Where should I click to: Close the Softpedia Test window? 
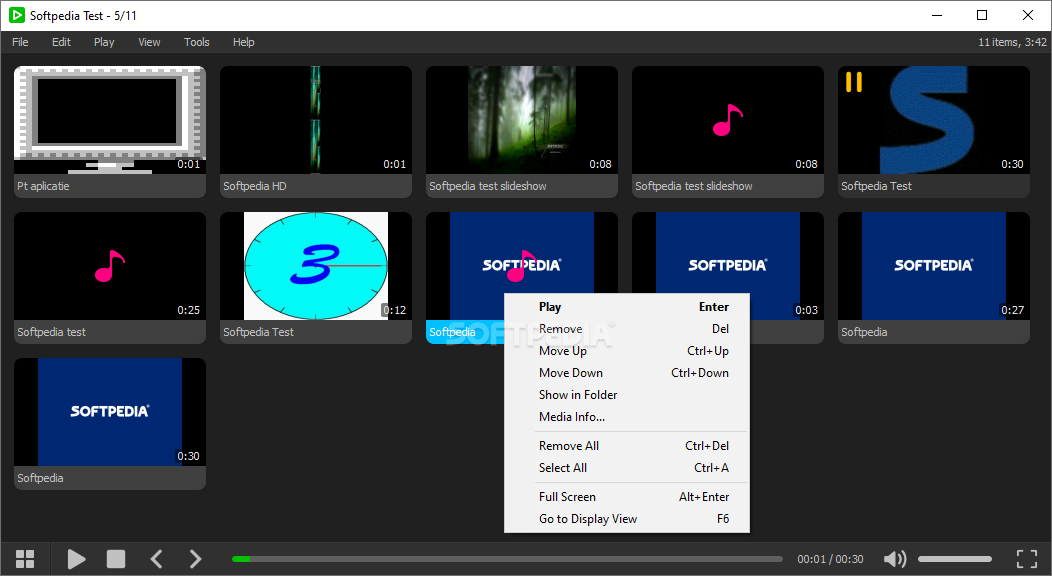pos(1027,15)
